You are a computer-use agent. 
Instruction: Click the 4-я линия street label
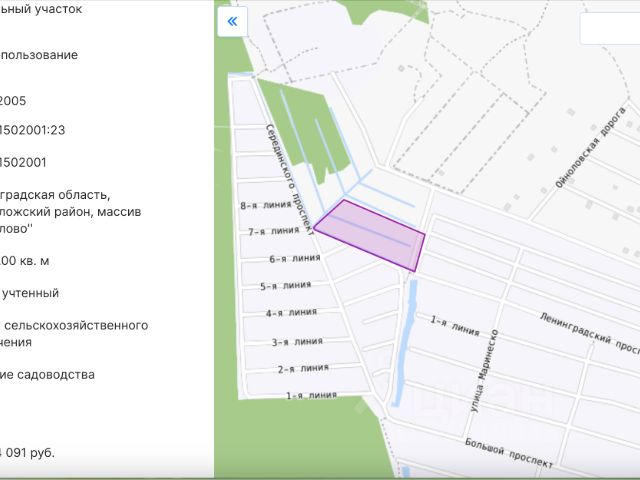[x=291, y=313]
